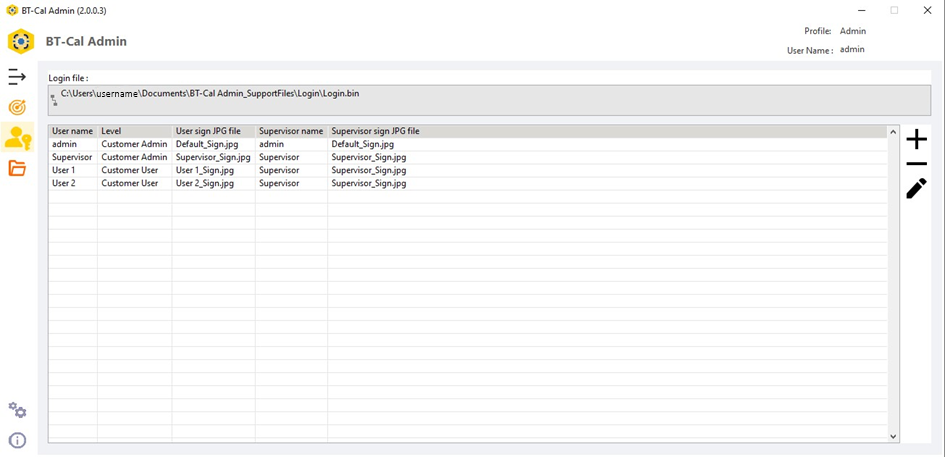Click the BT-Cal Admin hexagon logo
Image resolution: width=945 pixels, height=457 pixels.
coord(21,42)
